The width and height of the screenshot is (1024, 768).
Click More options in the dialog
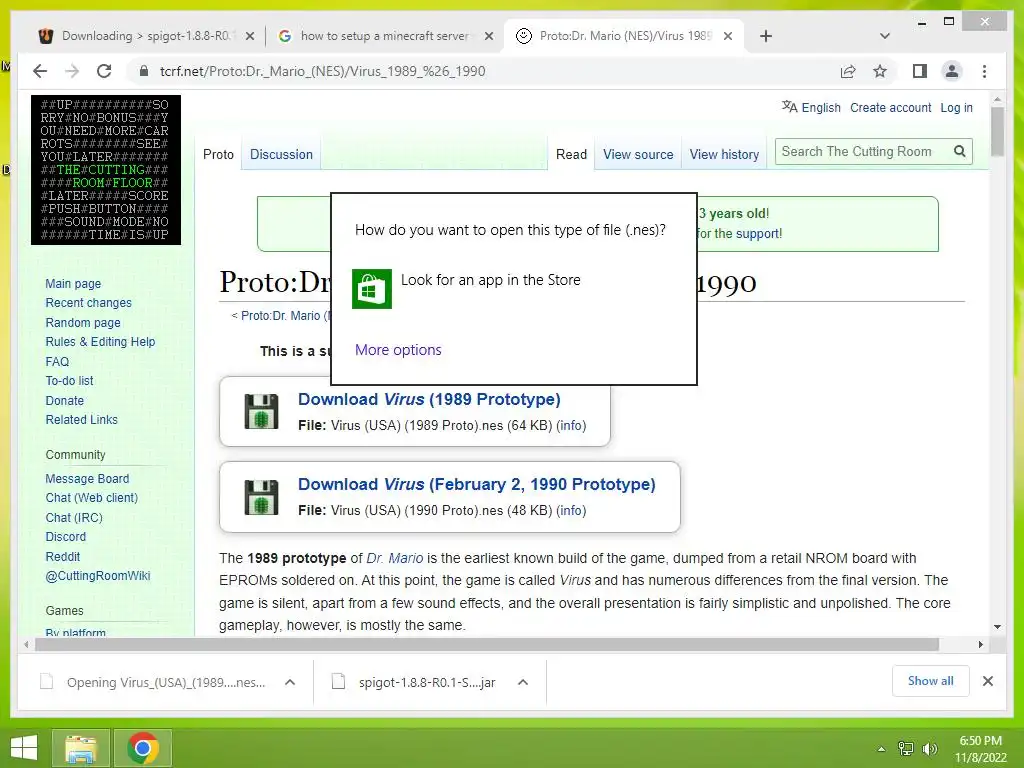pos(398,350)
